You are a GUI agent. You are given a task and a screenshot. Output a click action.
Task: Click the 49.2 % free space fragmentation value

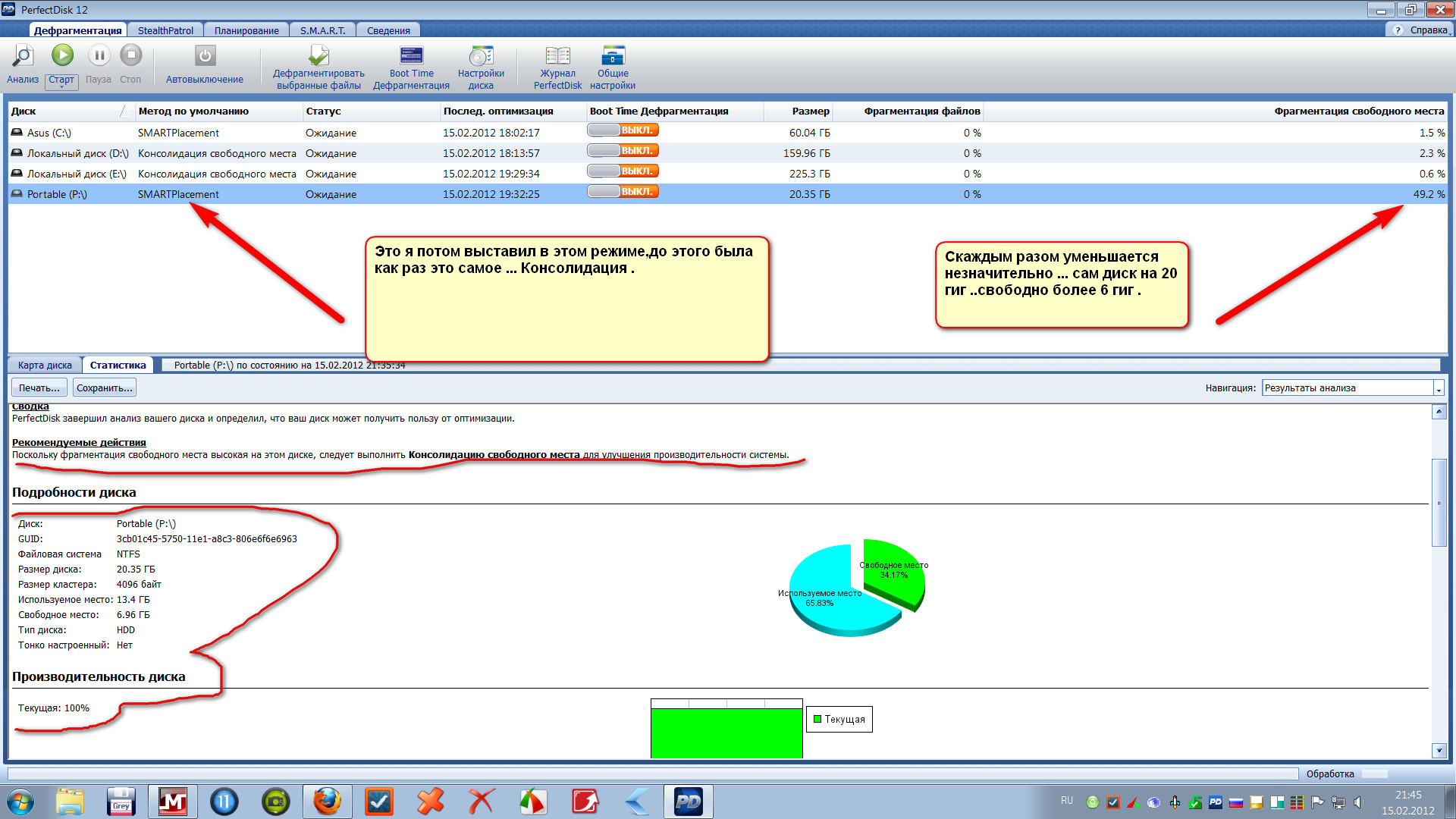pos(1429,194)
